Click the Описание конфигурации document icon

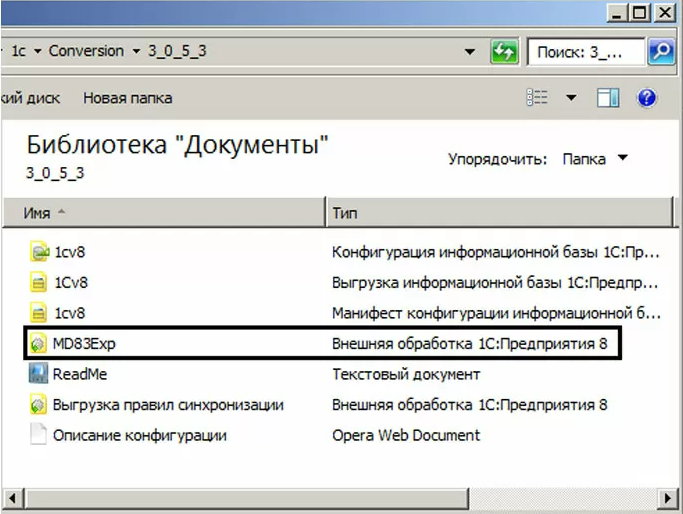pyautogui.click(x=38, y=435)
